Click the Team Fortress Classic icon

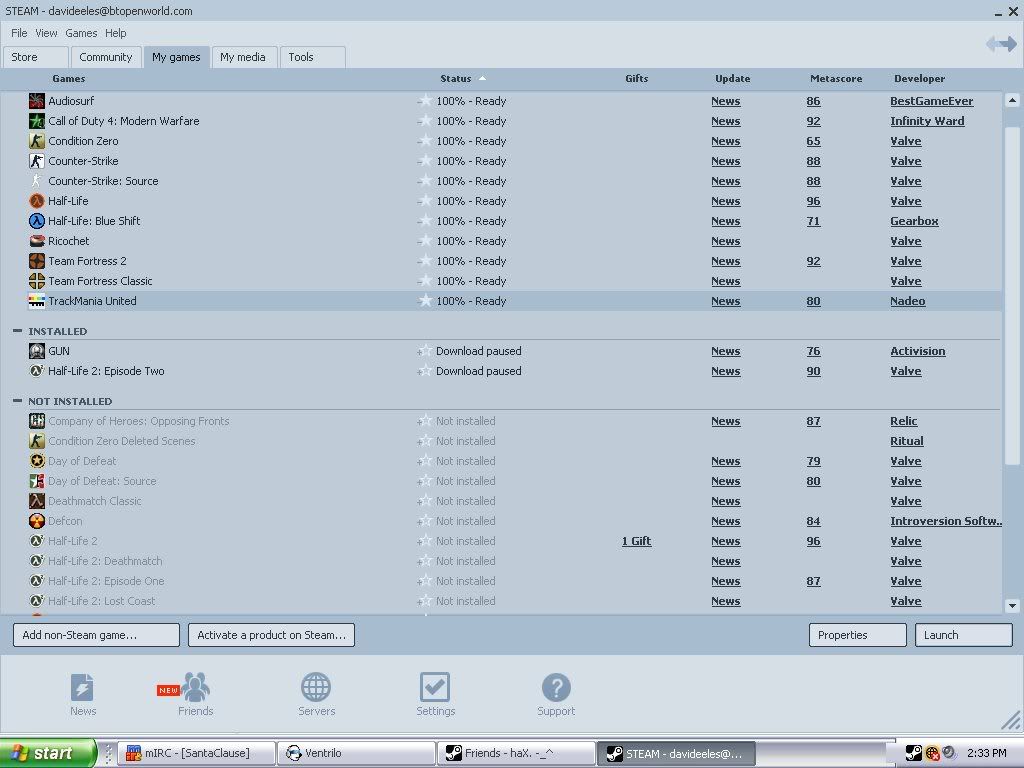[37, 281]
